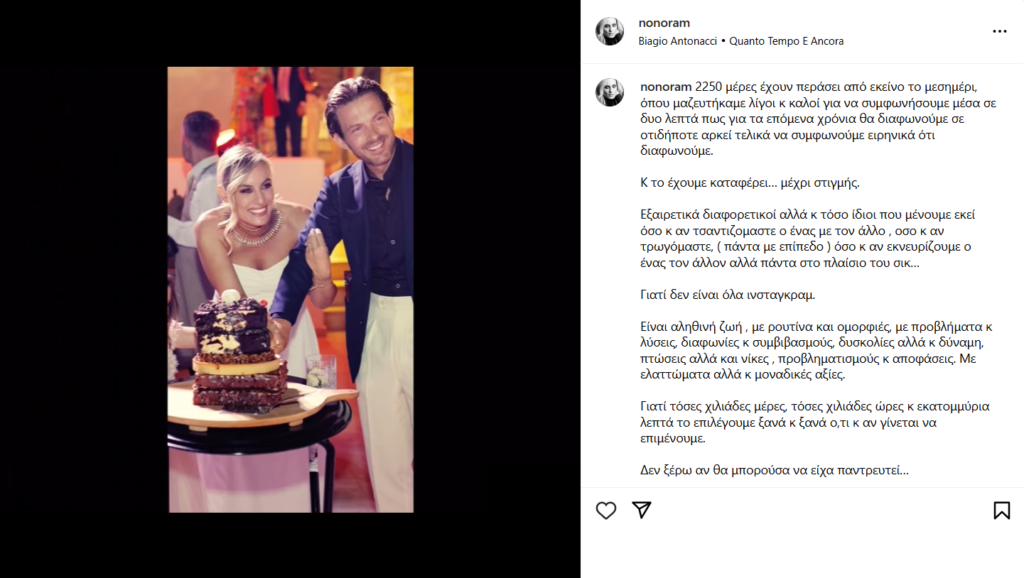This screenshot has width=1024, height=578.
Task: Click the line Κ το έχουμε καταφέρει
Action: 750,183
